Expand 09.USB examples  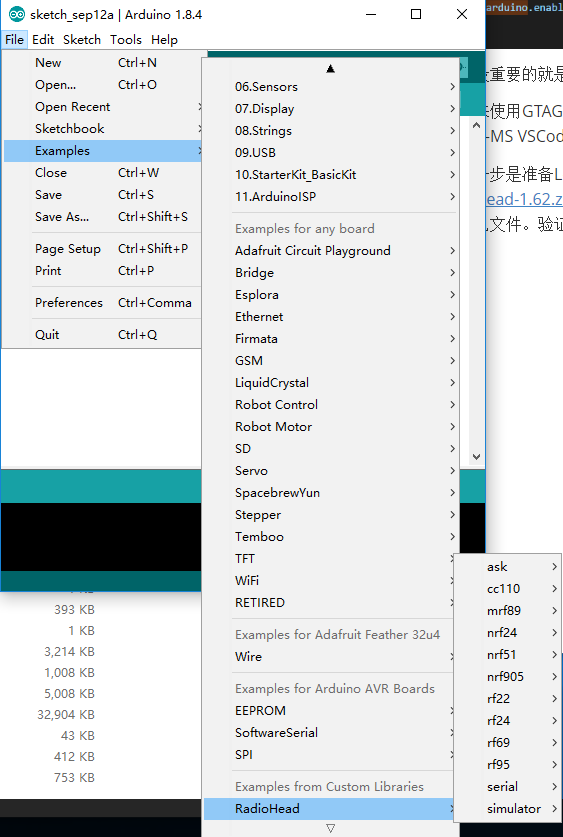(x=330, y=152)
